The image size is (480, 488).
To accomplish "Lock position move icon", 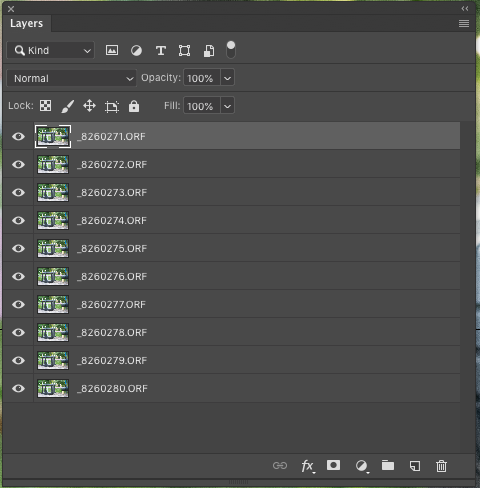I will [89, 106].
